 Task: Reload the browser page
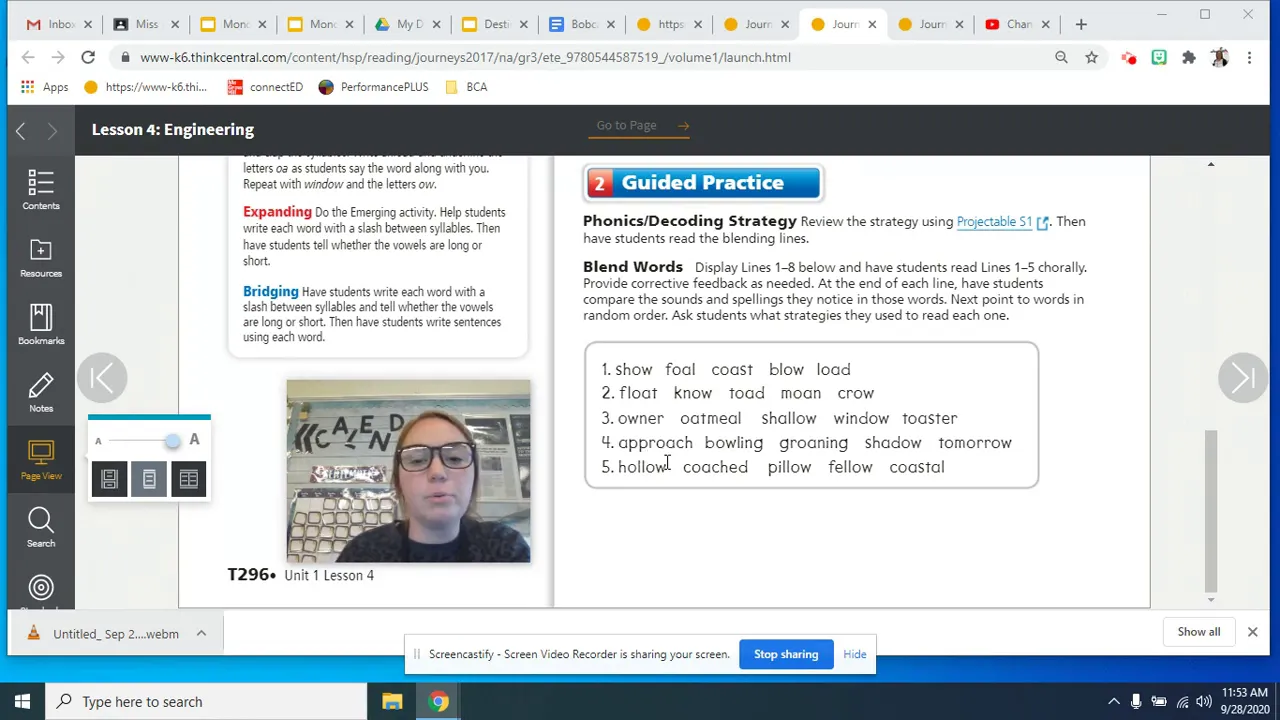point(88,57)
